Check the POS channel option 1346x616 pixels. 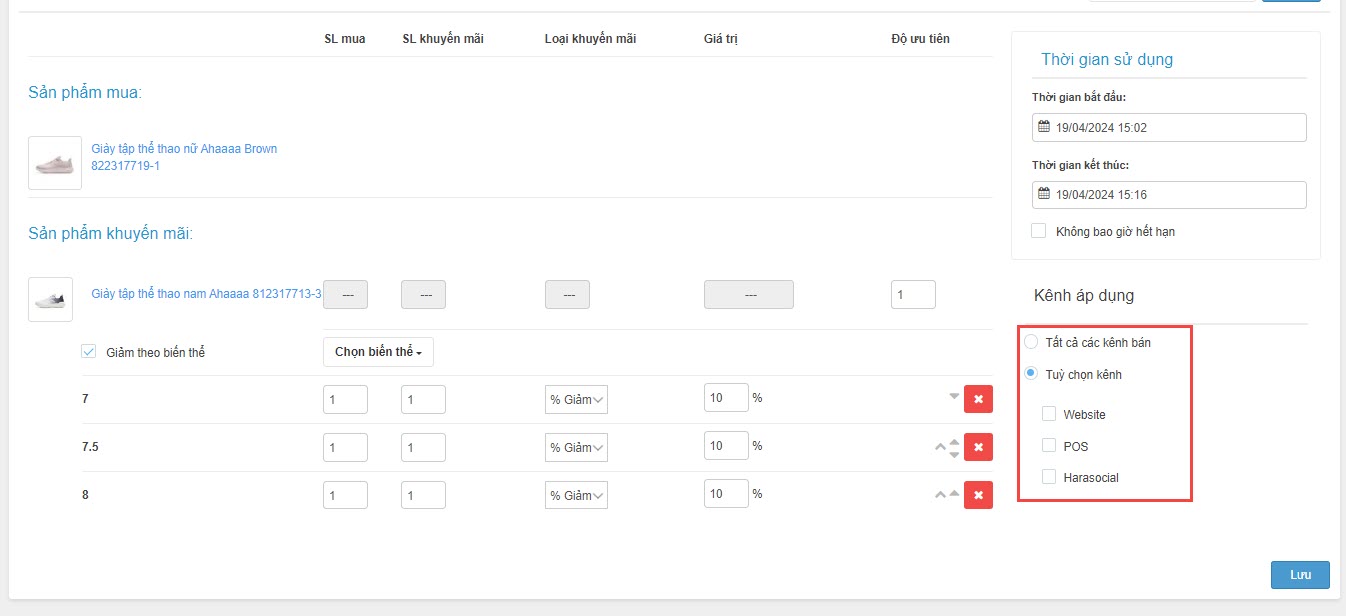1049,445
